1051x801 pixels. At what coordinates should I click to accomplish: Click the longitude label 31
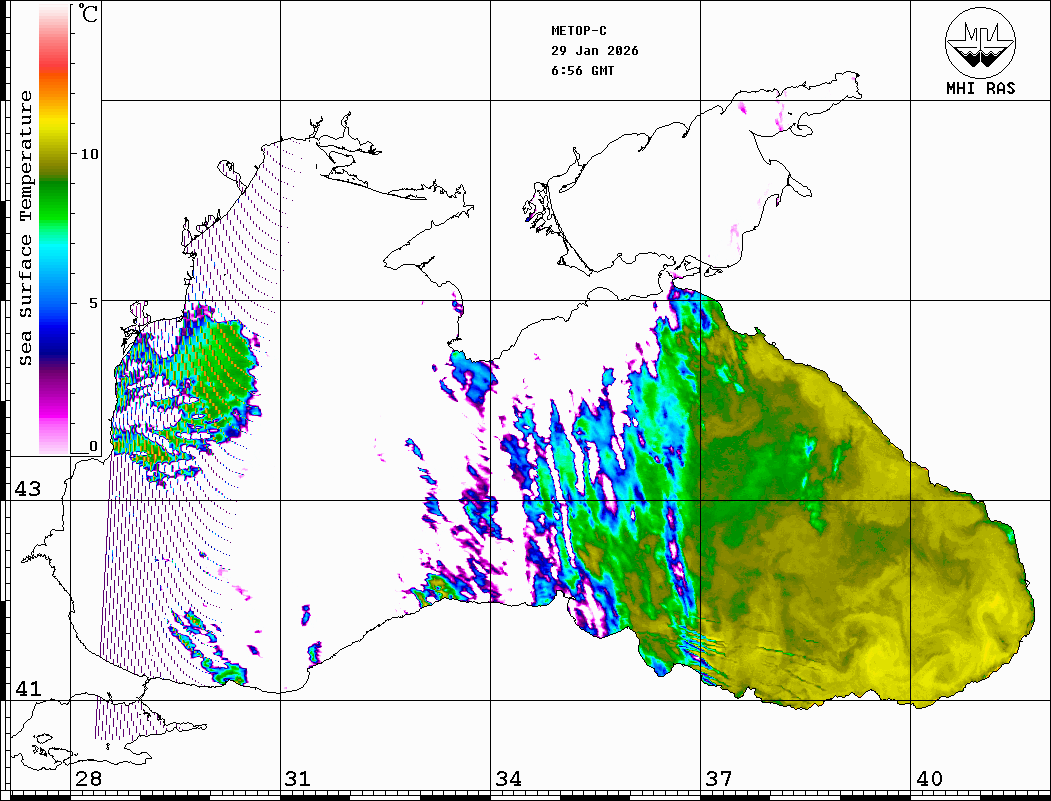click(x=297, y=779)
